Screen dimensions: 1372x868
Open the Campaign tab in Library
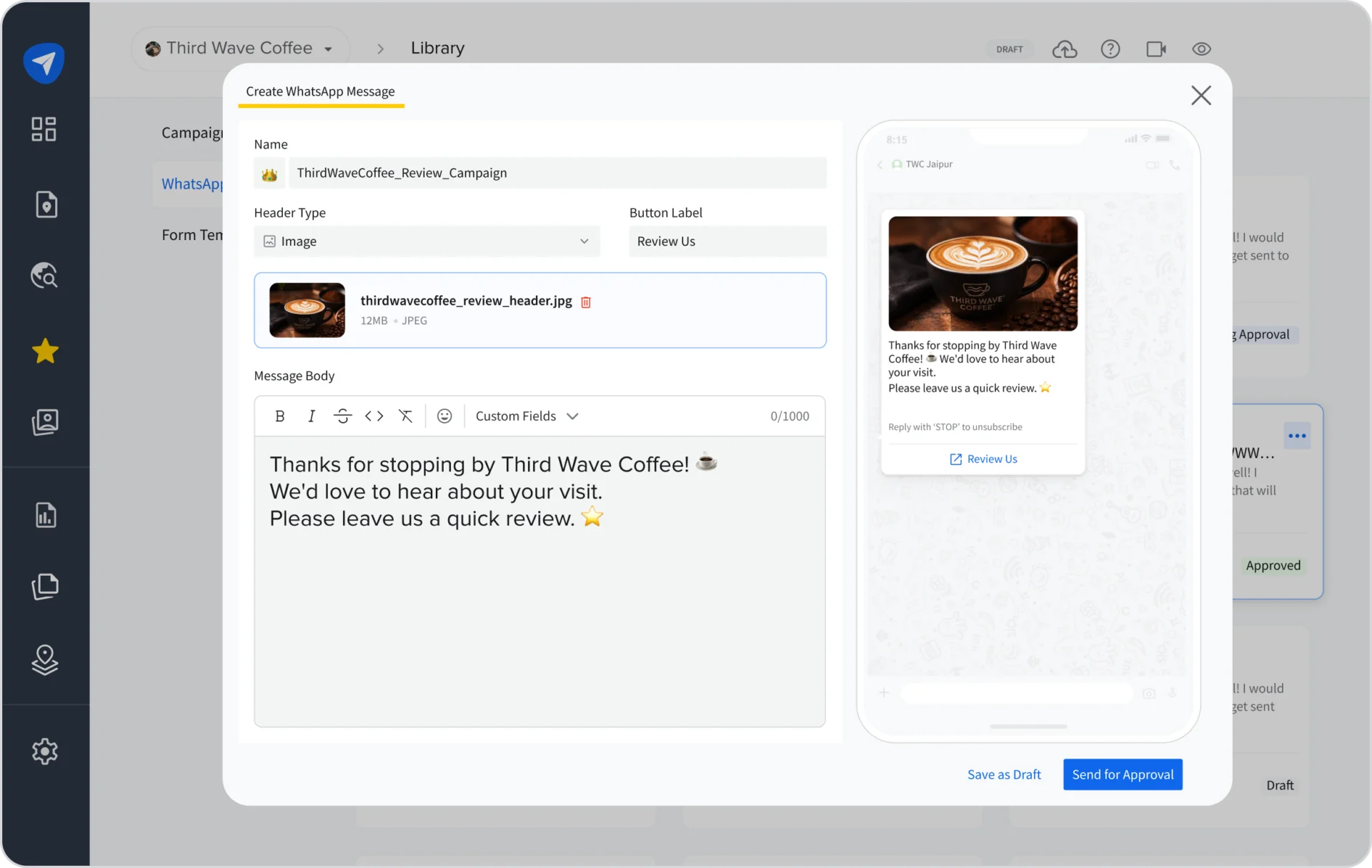click(x=192, y=133)
